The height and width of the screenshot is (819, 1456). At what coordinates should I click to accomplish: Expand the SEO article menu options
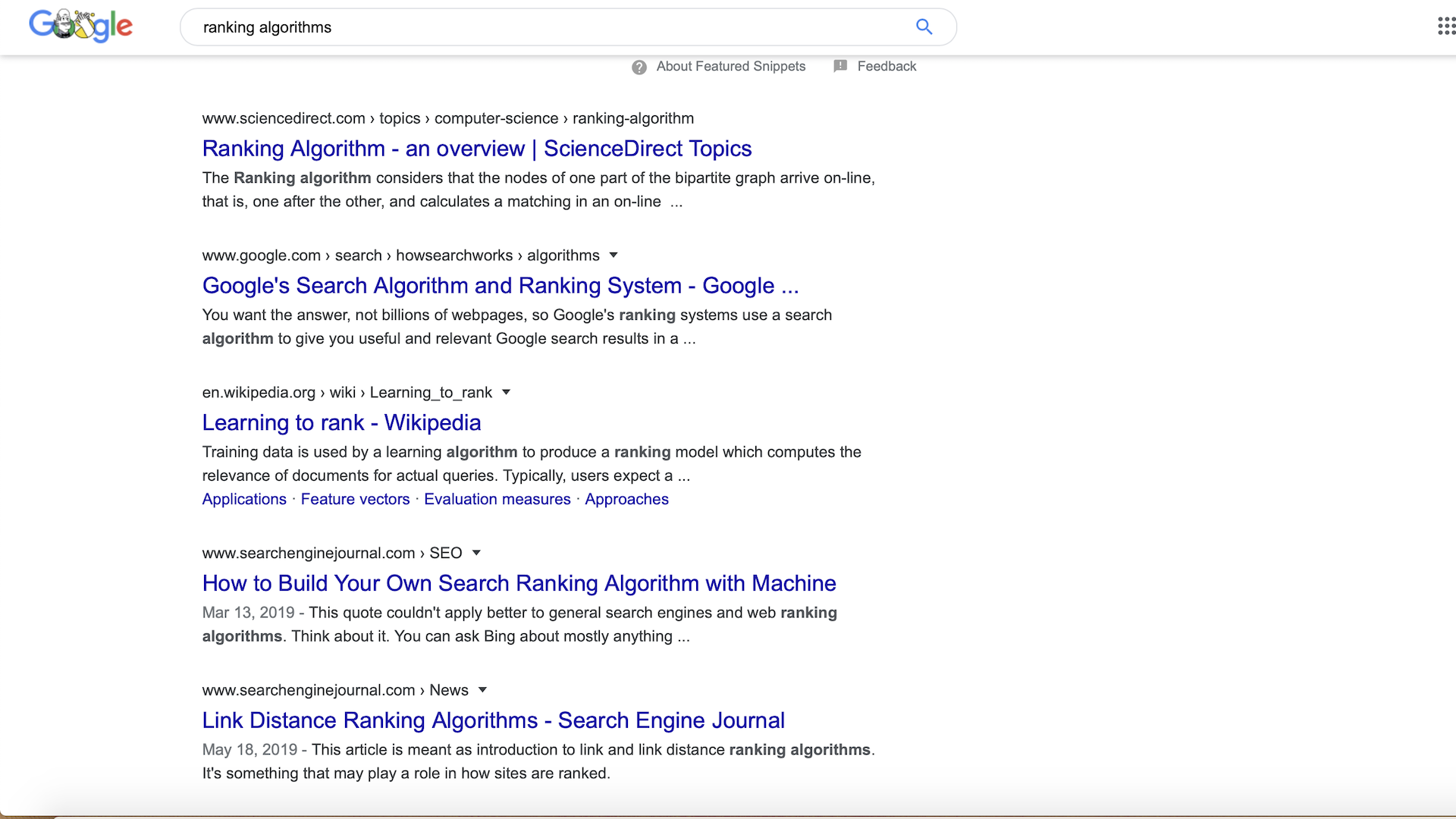(x=478, y=553)
